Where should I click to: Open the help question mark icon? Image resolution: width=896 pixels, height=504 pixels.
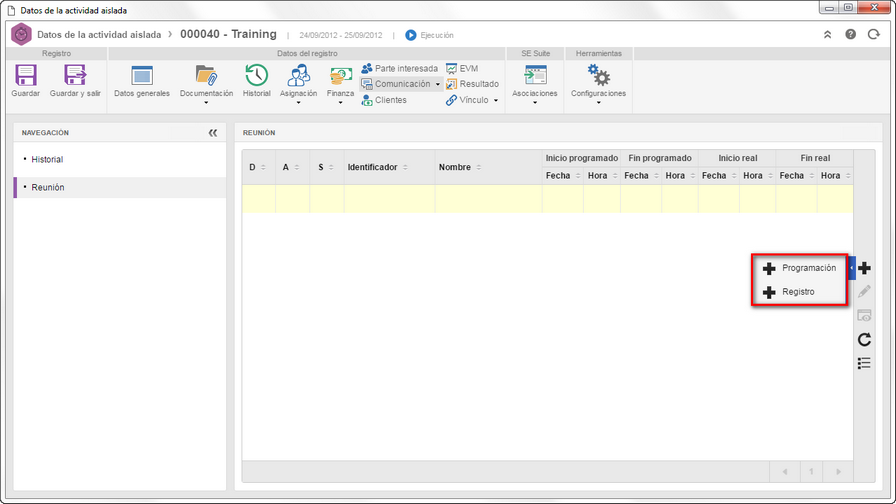[851, 34]
